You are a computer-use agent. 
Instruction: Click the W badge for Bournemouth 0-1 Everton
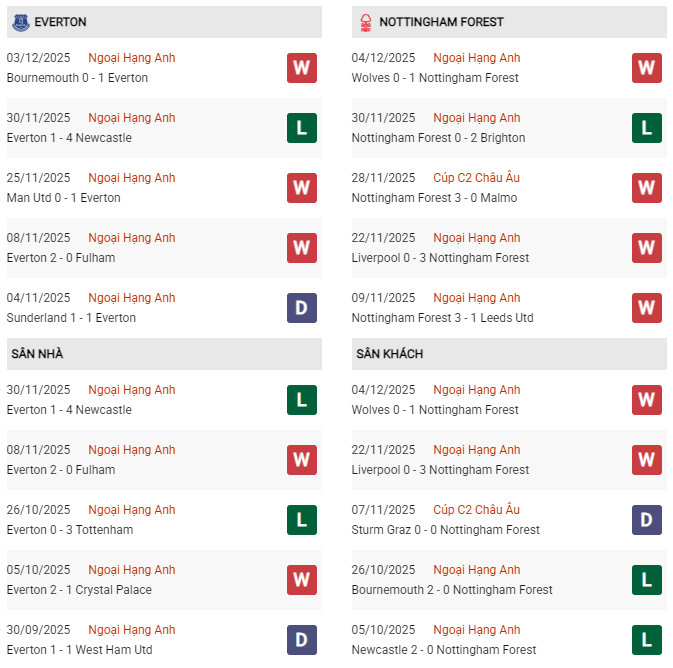pyautogui.click(x=302, y=68)
